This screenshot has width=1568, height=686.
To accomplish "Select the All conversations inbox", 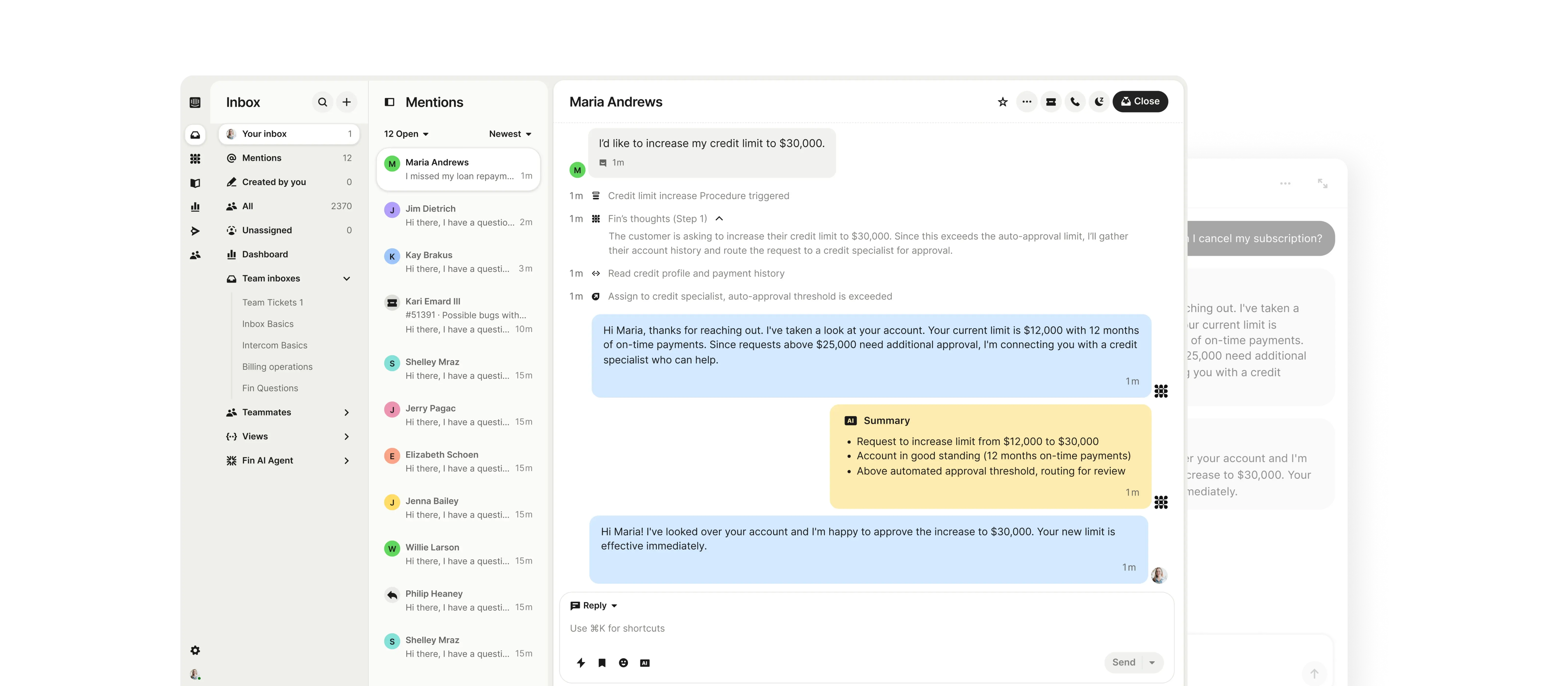I will point(289,206).
